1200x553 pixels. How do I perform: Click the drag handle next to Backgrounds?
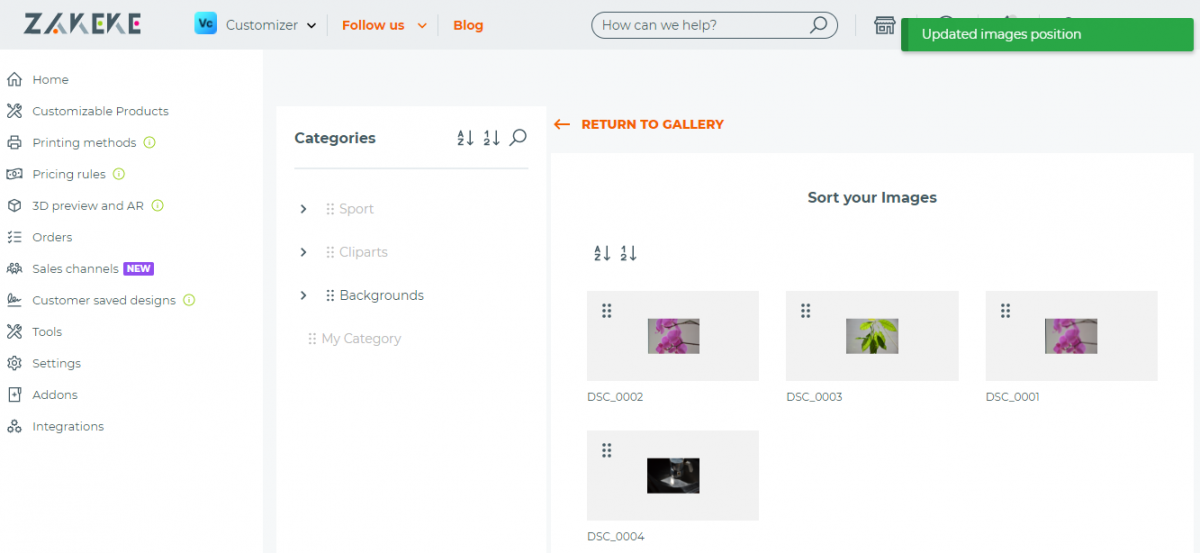coord(330,296)
